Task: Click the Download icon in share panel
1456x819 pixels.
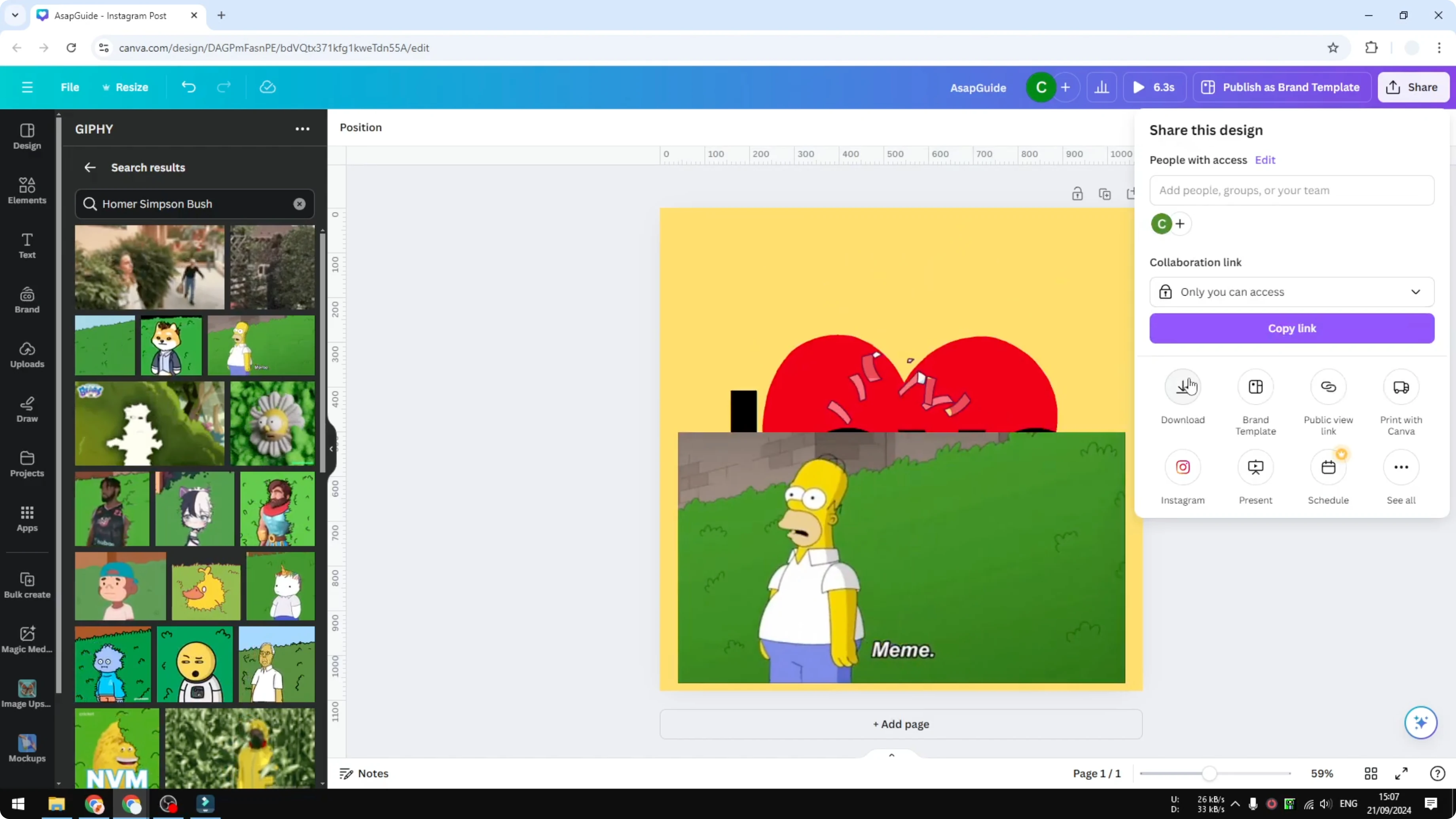Action: pos(1183,387)
